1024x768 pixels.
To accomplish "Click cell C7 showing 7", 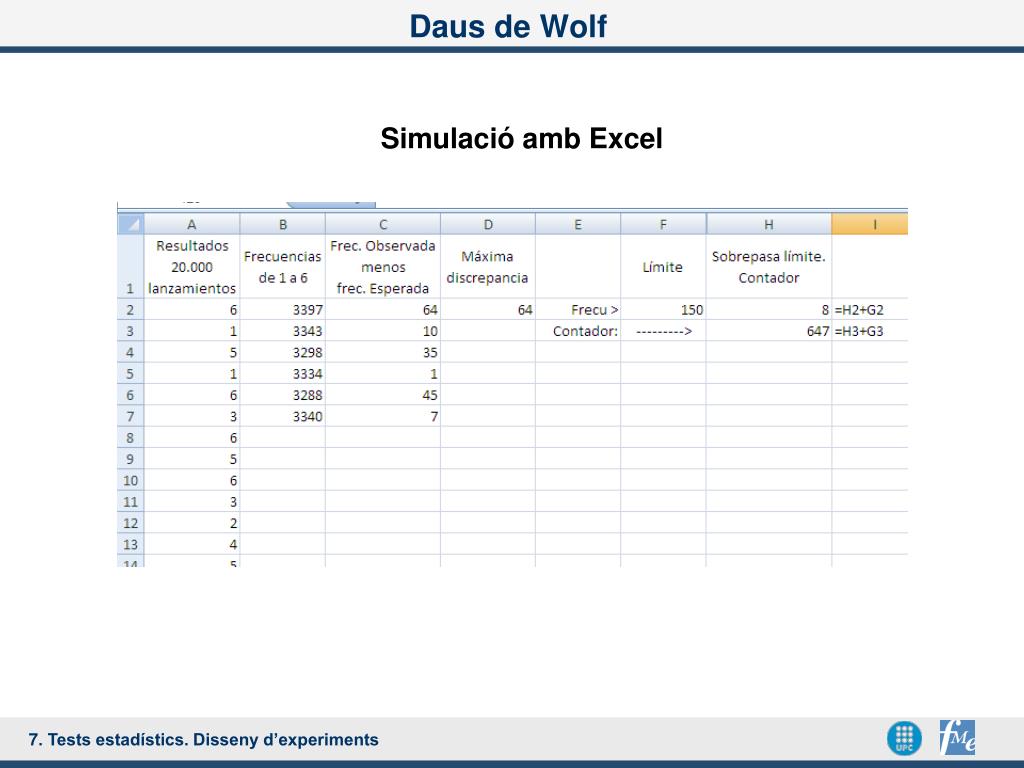I will pos(383,417).
